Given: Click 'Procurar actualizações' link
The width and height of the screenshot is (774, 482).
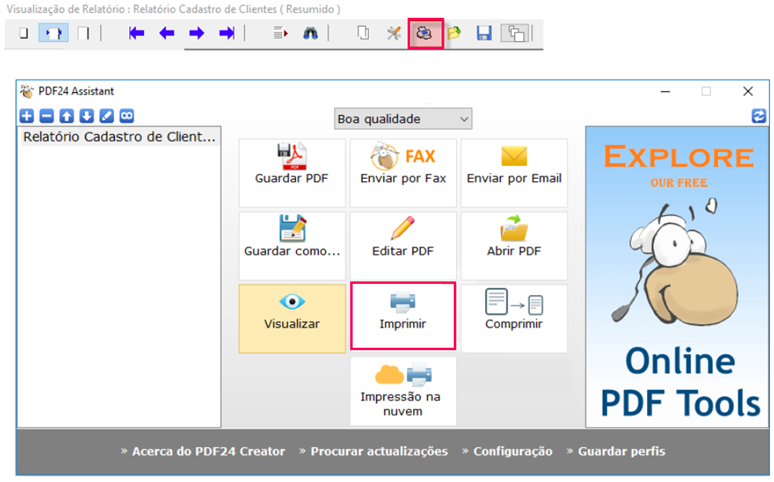Looking at the screenshot, I should pyautogui.click(x=379, y=451).
